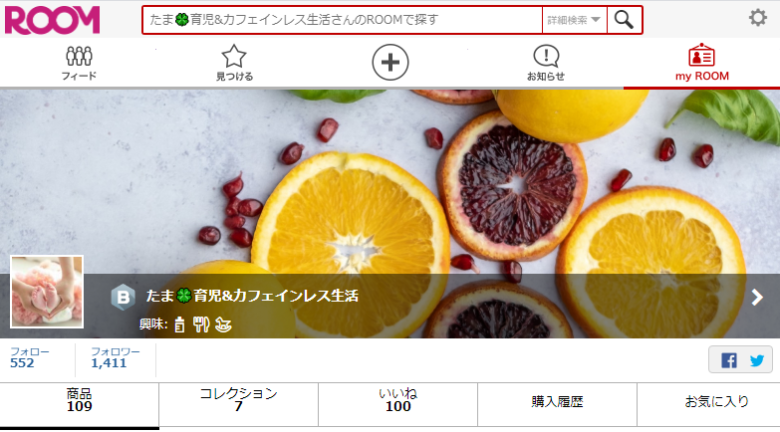The width and height of the screenshot is (780, 432).
Task: Open the お気に入り tab
Action: [716, 401]
